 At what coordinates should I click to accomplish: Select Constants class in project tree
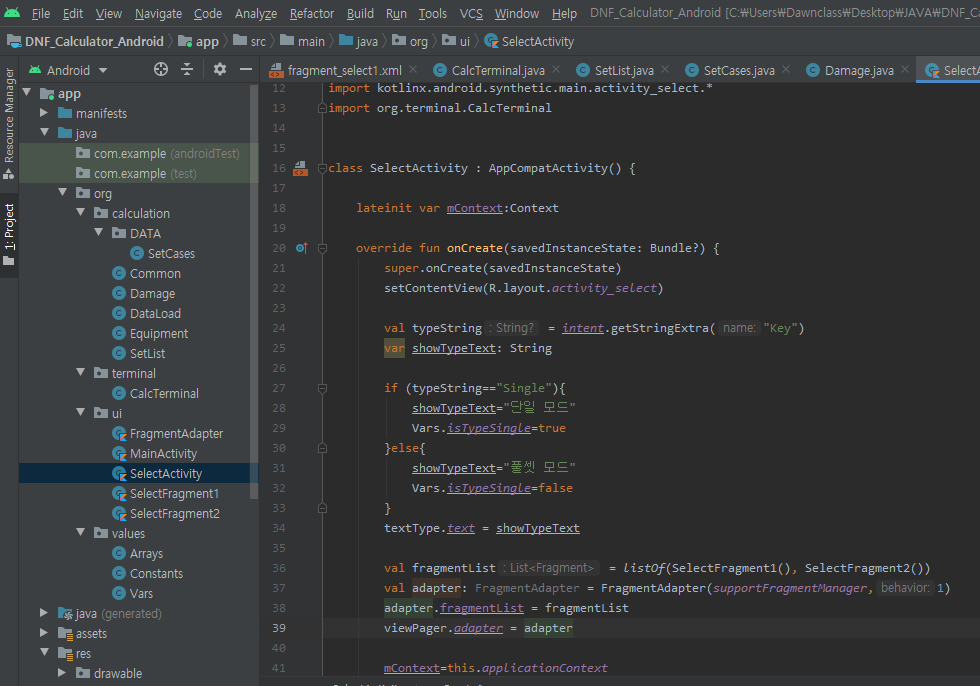(x=148, y=573)
